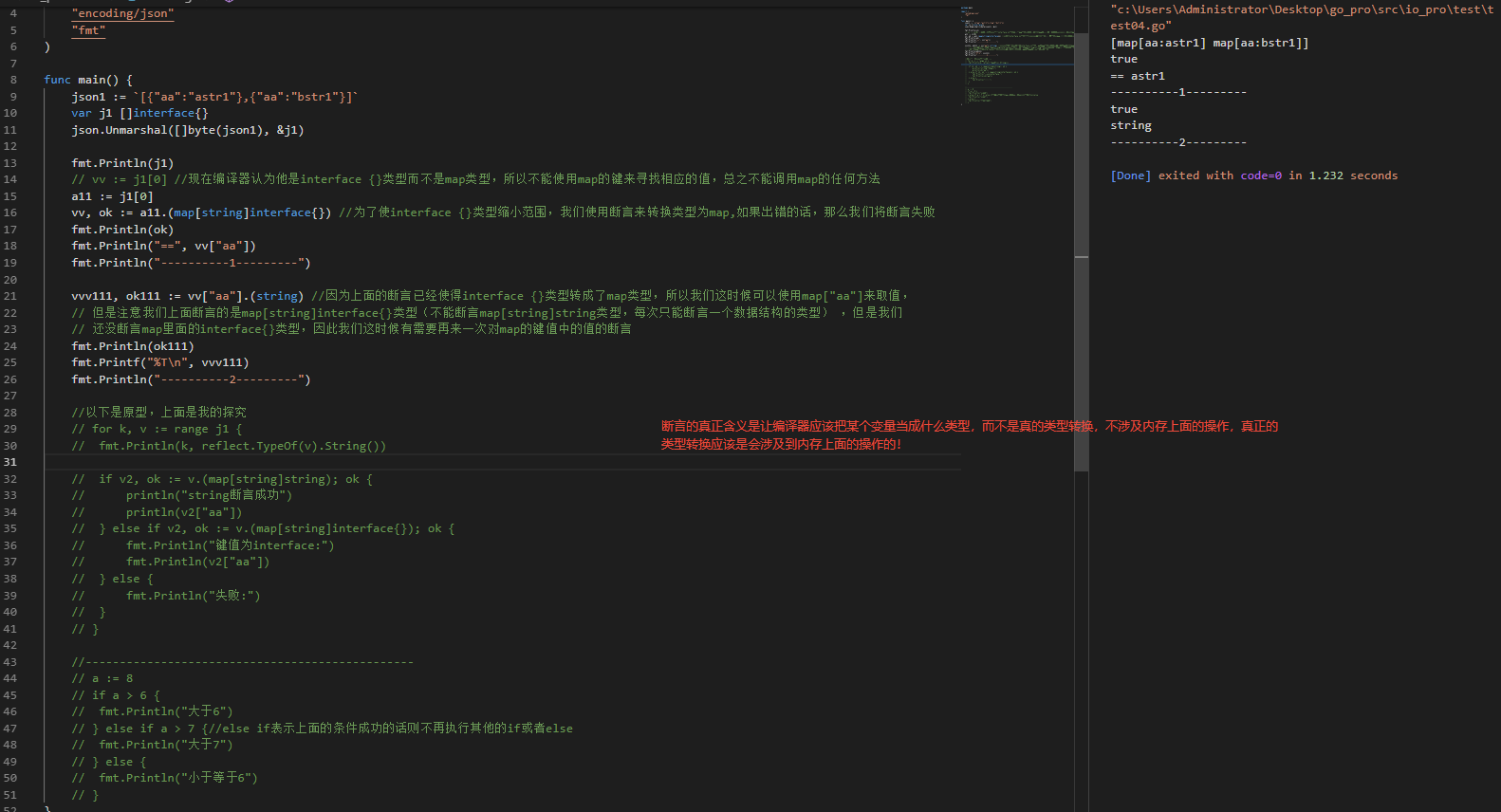This screenshot has height=812, width=1501.
Task: Click the vv, ok := a11 type assertion
Action: coord(201,212)
